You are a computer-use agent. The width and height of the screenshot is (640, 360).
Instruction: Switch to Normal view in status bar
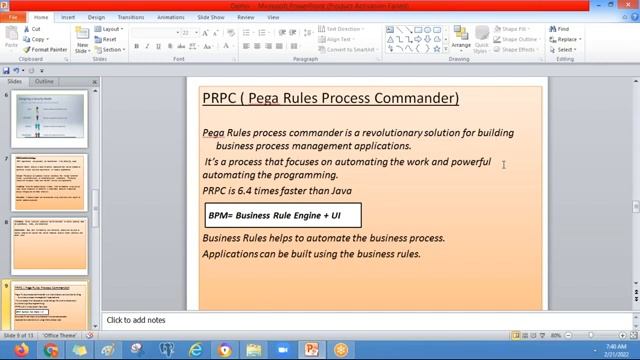[x=516, y=336]
